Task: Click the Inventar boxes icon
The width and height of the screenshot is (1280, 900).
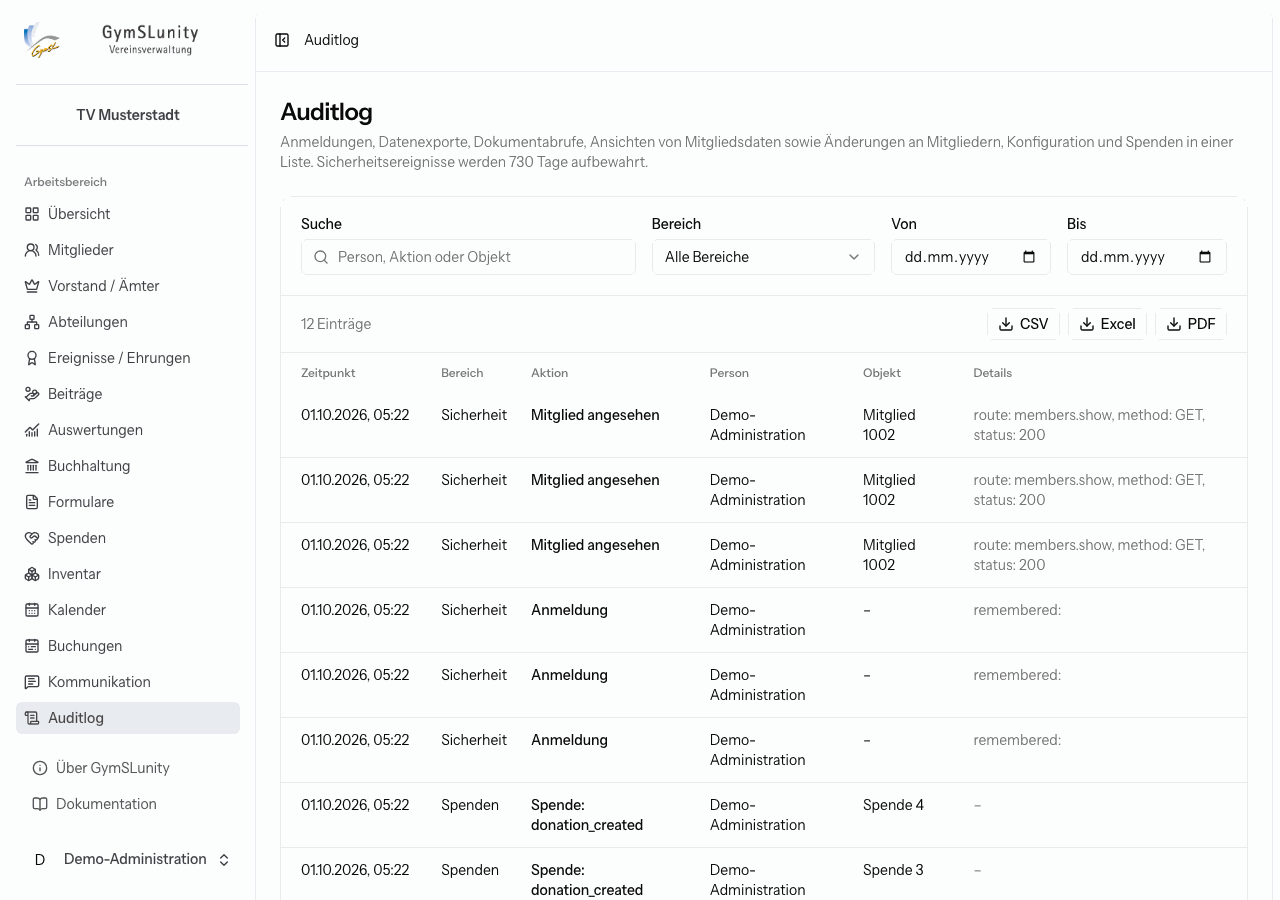Action: pyautogui.click(x=32, y=574)
